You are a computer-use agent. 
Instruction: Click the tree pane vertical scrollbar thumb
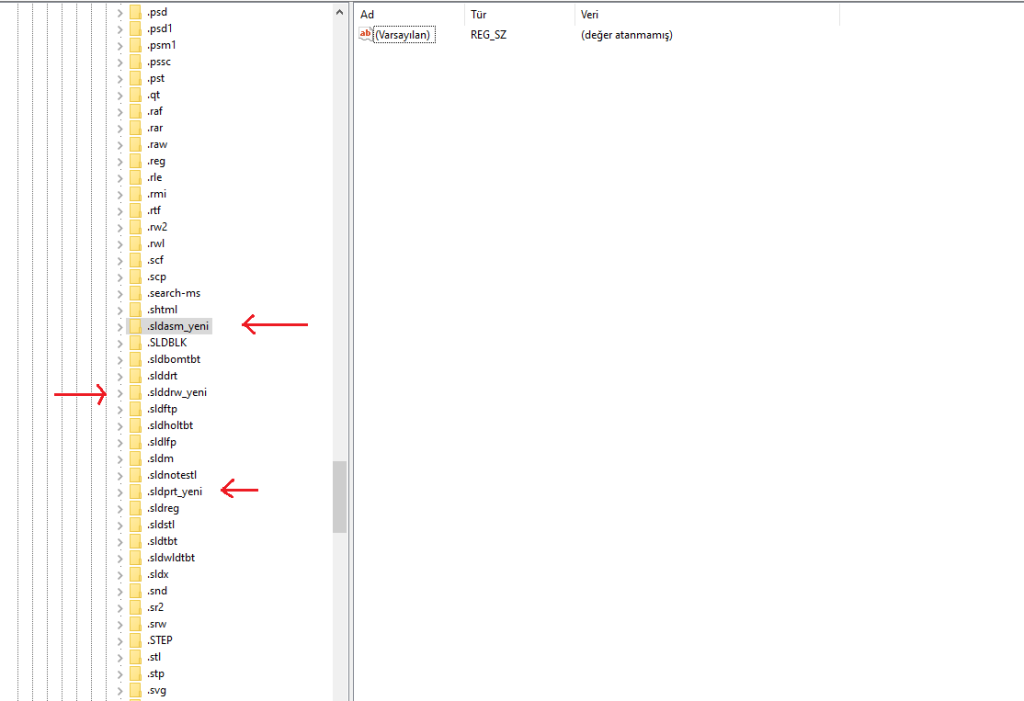pyautogui.click(x=340, y=496)
